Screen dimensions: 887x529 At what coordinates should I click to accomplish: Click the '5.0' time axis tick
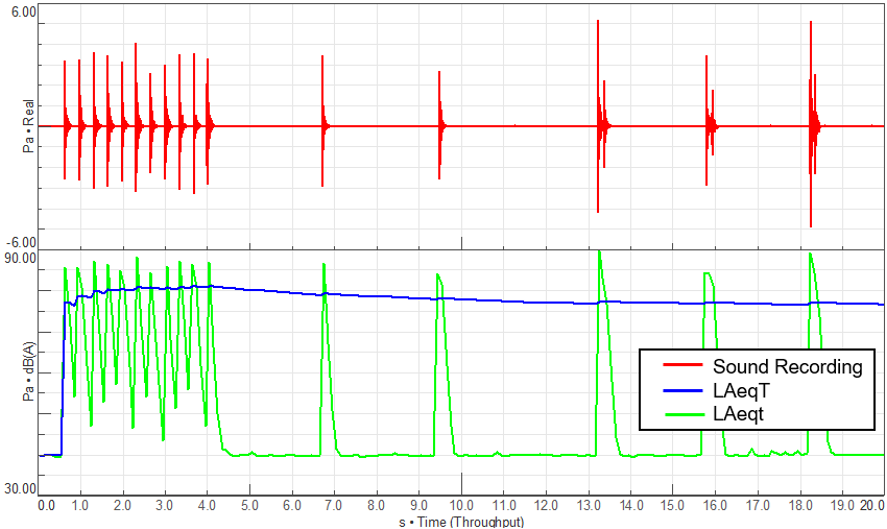(249, 505)
